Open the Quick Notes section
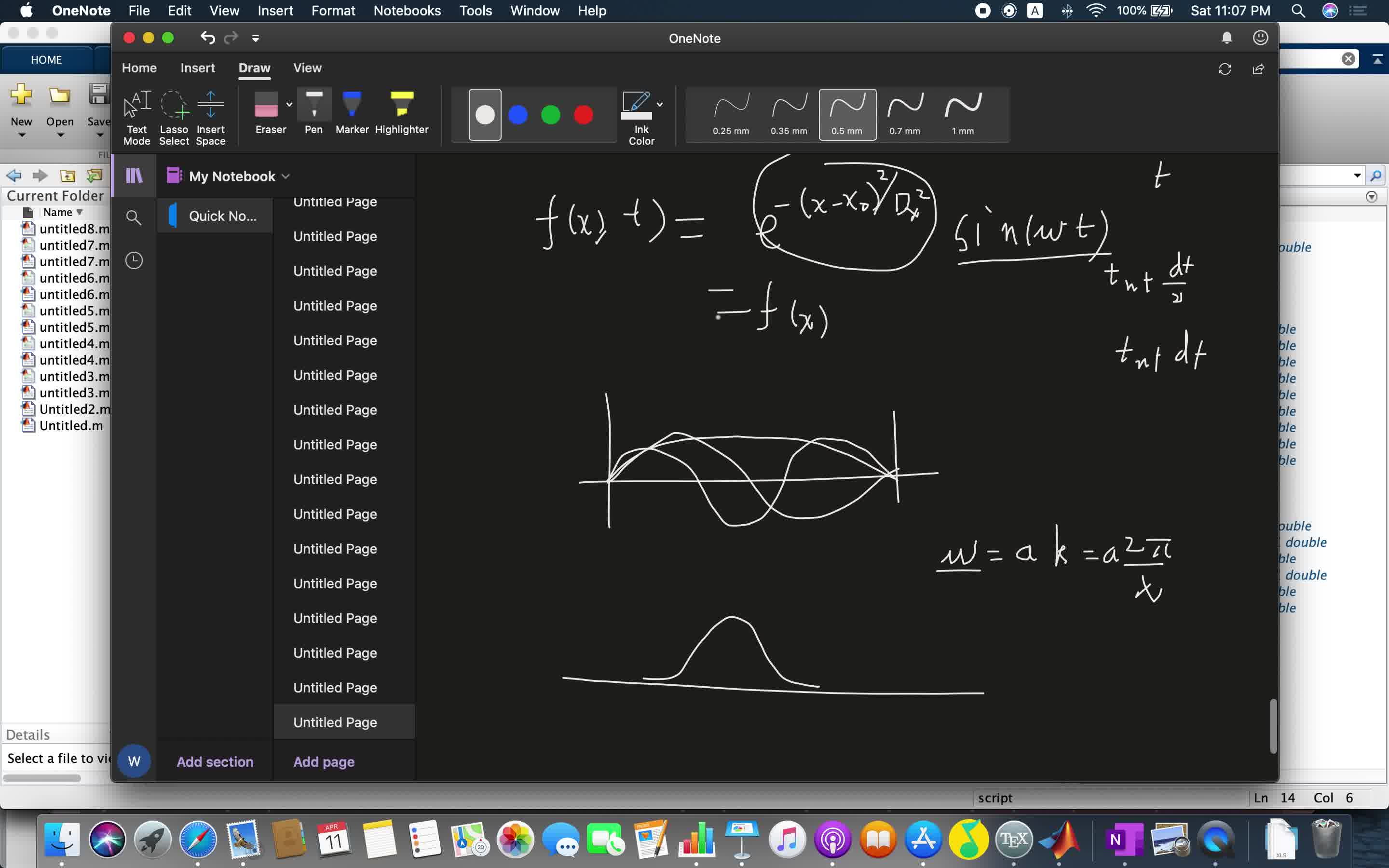 [x=222, y=216]
